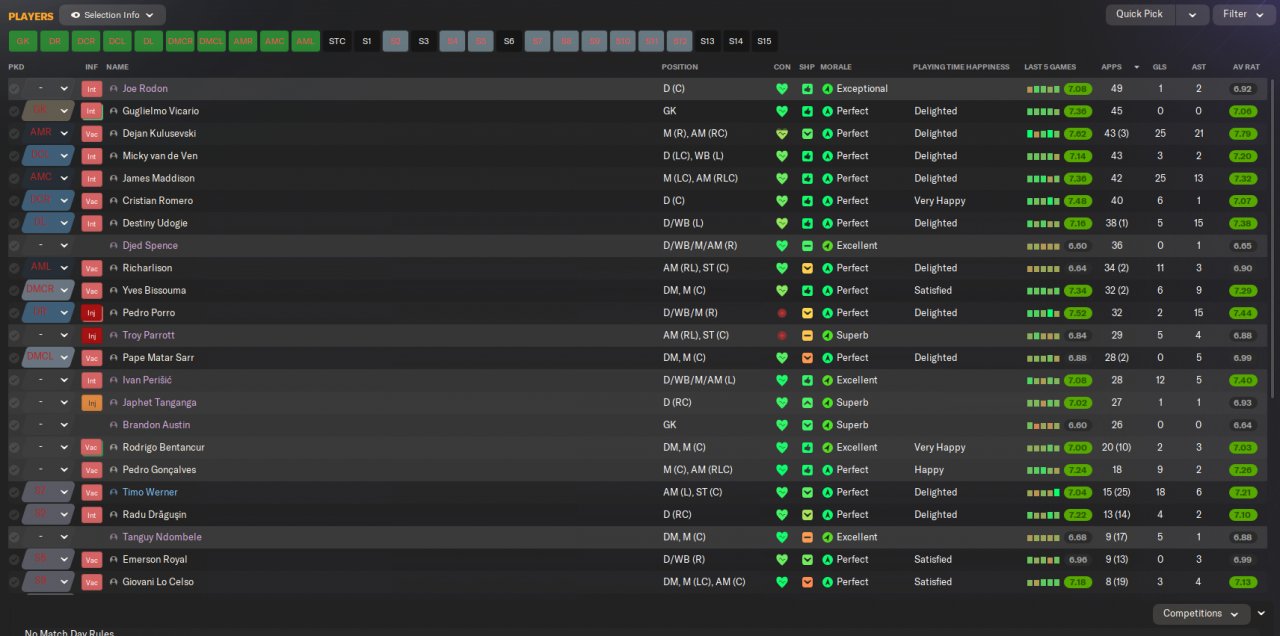Click Tanguy Ndombele's orange sharpness icon
1280x636 pixels.
[x=807, y=537]
